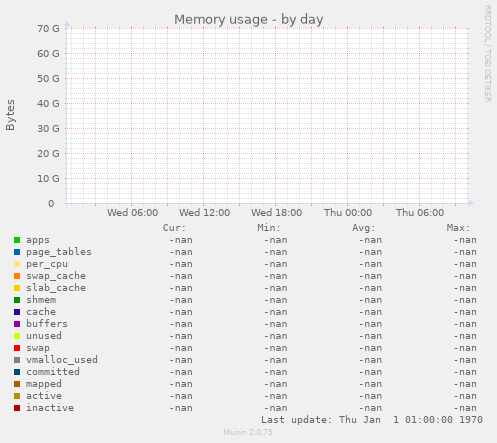Click the dark red inactive swatch
This screenshot has width=497, height=443.
(17, 408)
